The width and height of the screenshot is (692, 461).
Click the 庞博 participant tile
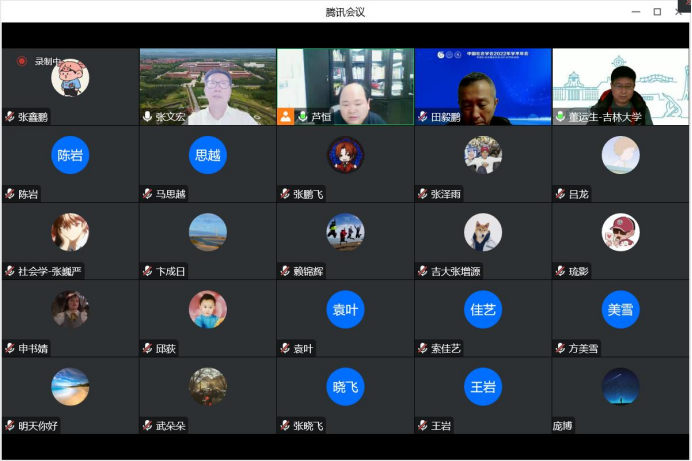pos(620,395)
